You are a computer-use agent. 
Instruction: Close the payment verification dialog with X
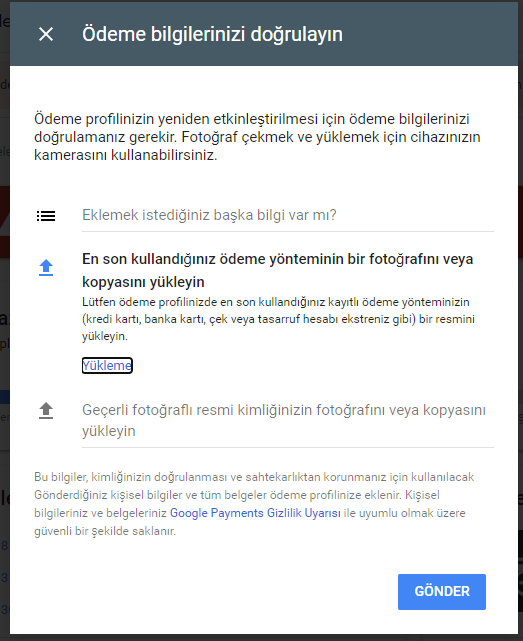click(46, 34)
